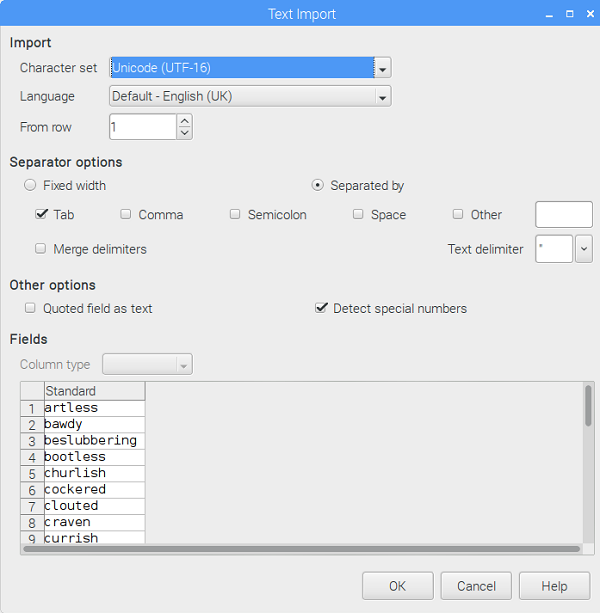600x613 pixels.
Task: Click the Text delimiter input box
Action: point(554,249)
